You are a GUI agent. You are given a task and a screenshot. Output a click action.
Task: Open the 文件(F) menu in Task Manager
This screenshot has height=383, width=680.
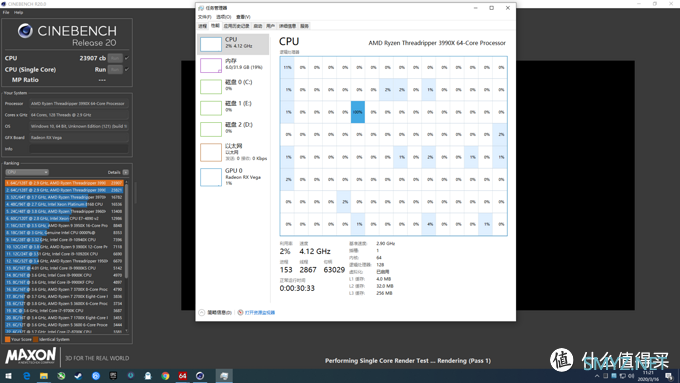click(x=205, y=17)
